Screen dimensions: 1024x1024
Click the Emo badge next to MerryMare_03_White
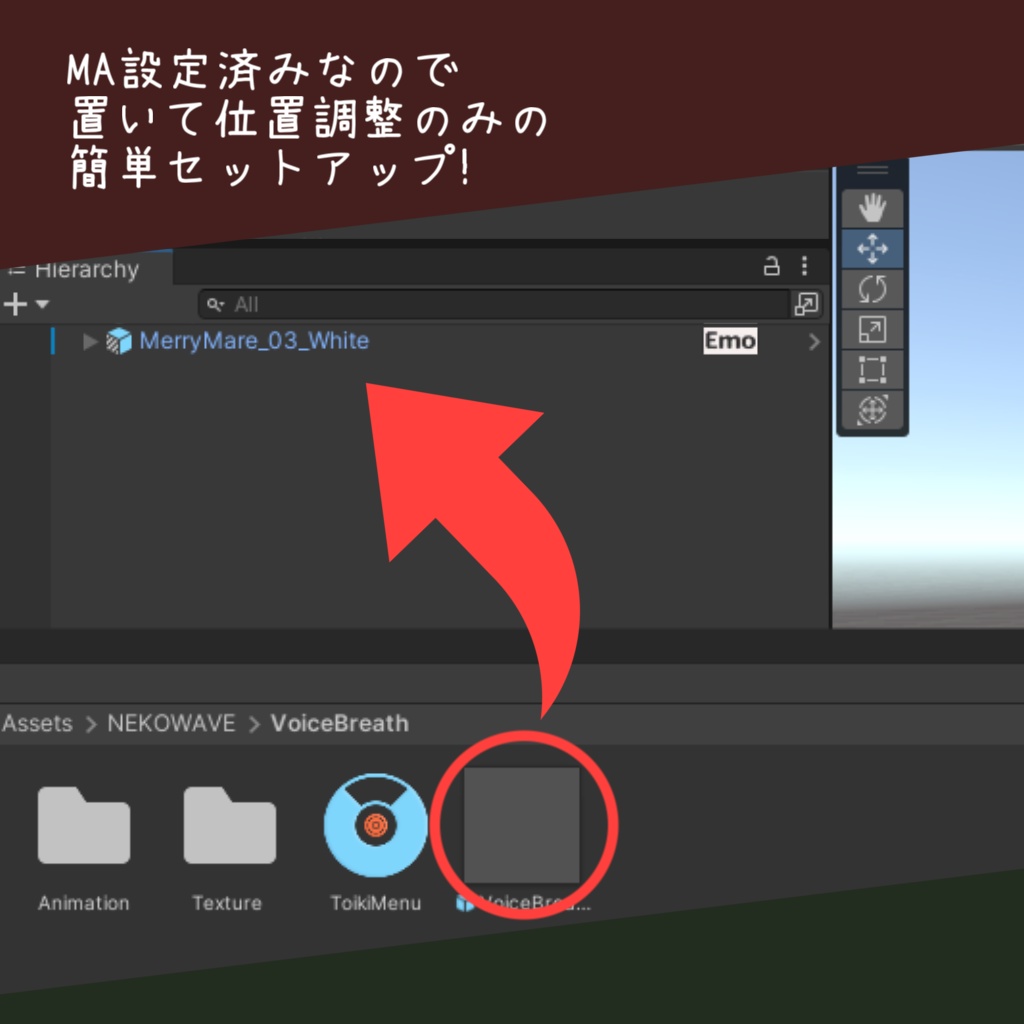(730, 341)
